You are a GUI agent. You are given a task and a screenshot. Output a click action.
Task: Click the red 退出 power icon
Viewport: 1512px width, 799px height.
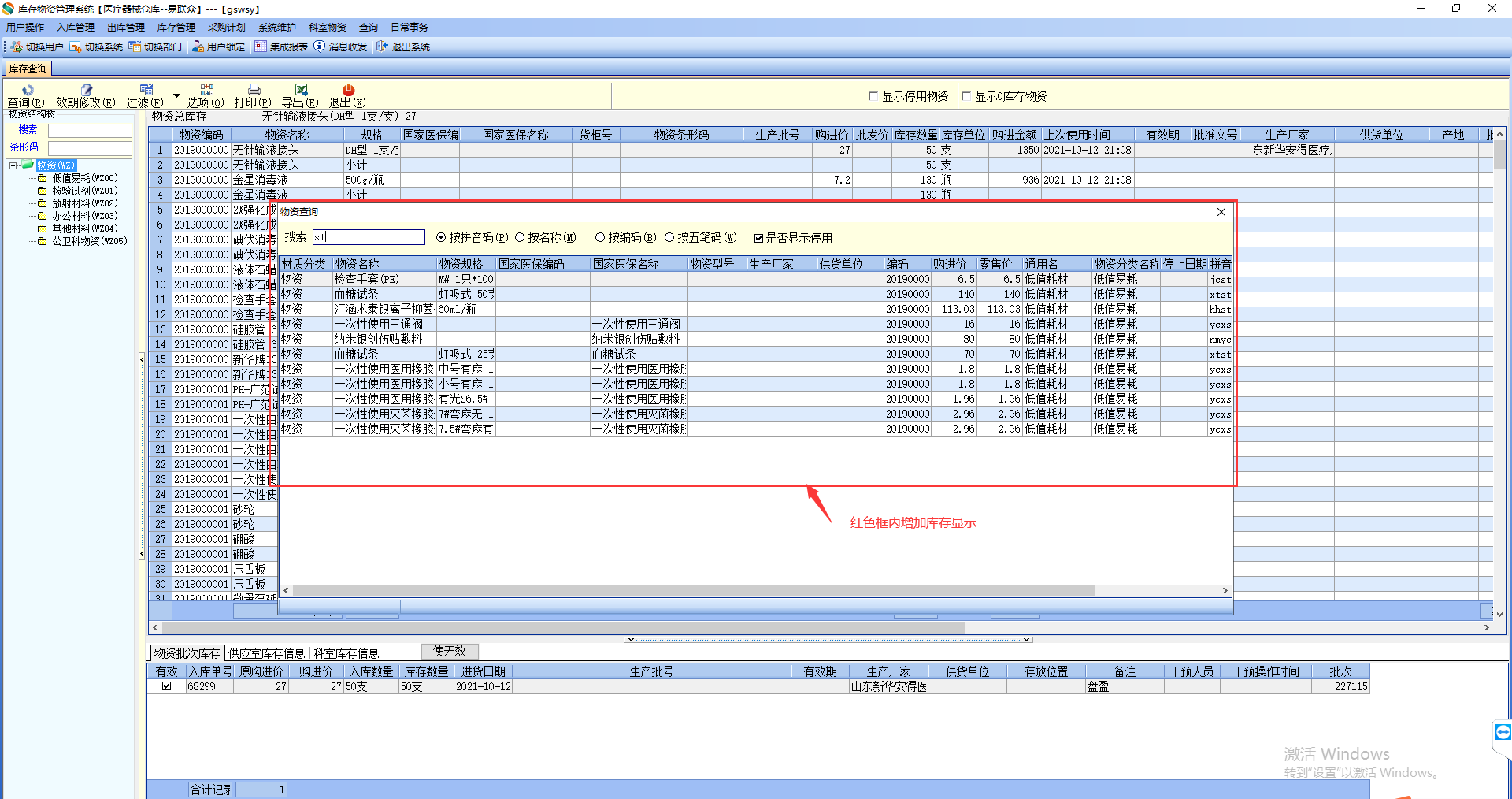[348, 90]
